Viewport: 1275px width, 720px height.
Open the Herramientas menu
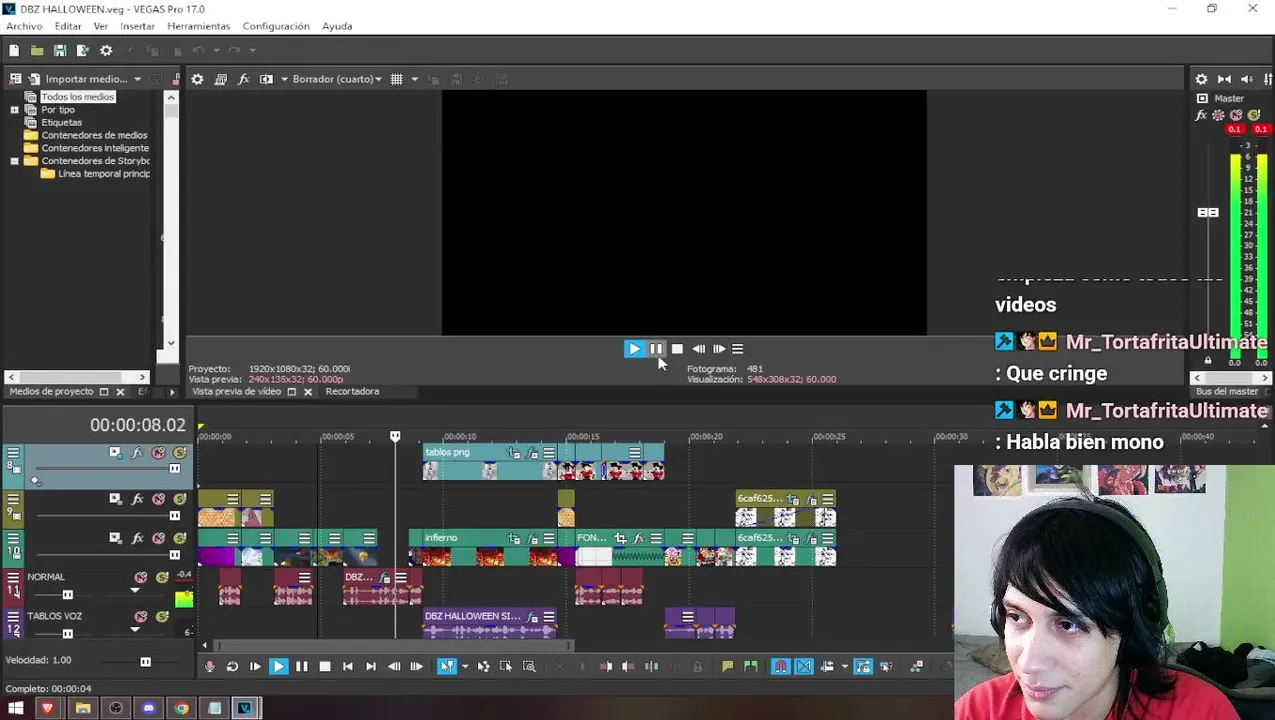click(x=198, y=26)
